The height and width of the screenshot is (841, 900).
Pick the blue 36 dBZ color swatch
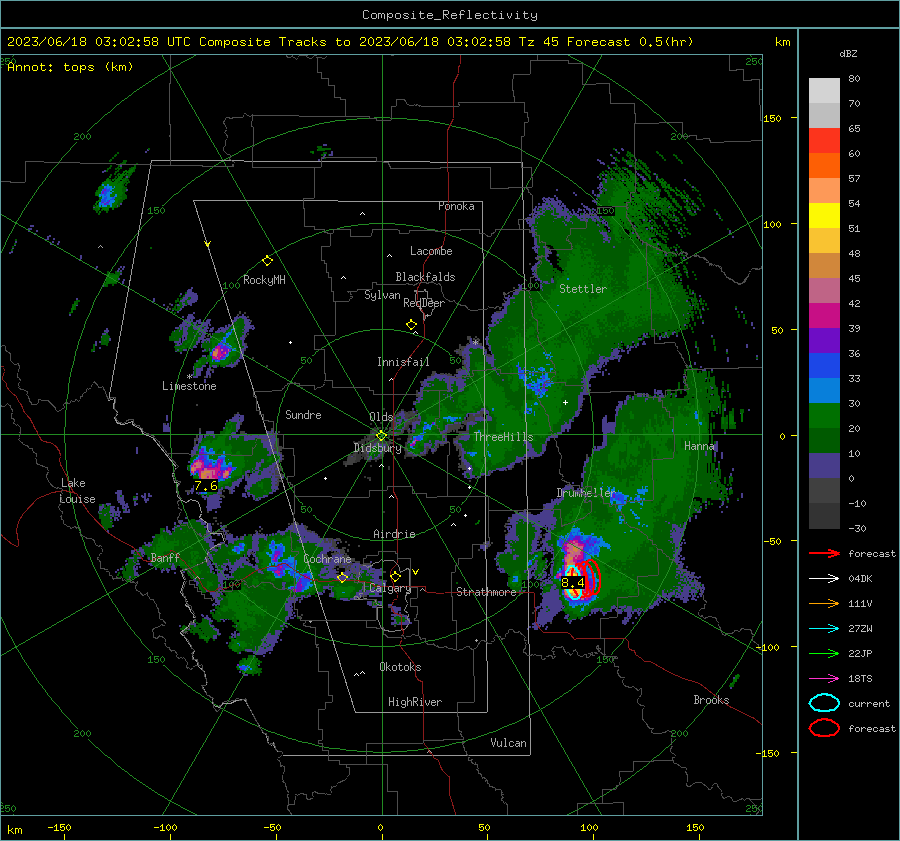pyautogui.click(x=824, y=365)
